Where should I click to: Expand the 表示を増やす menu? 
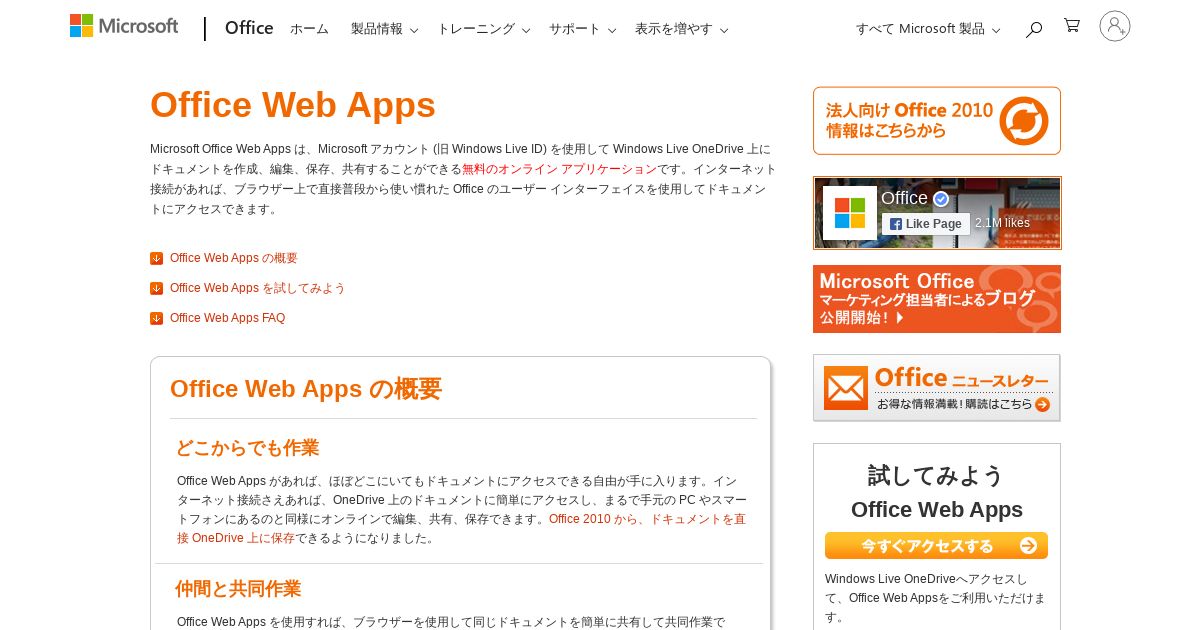click(681, 29)
